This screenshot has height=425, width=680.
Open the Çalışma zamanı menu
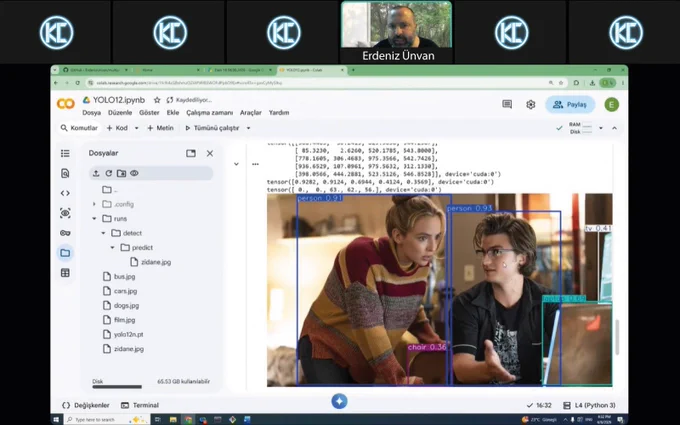click(209, 112)
